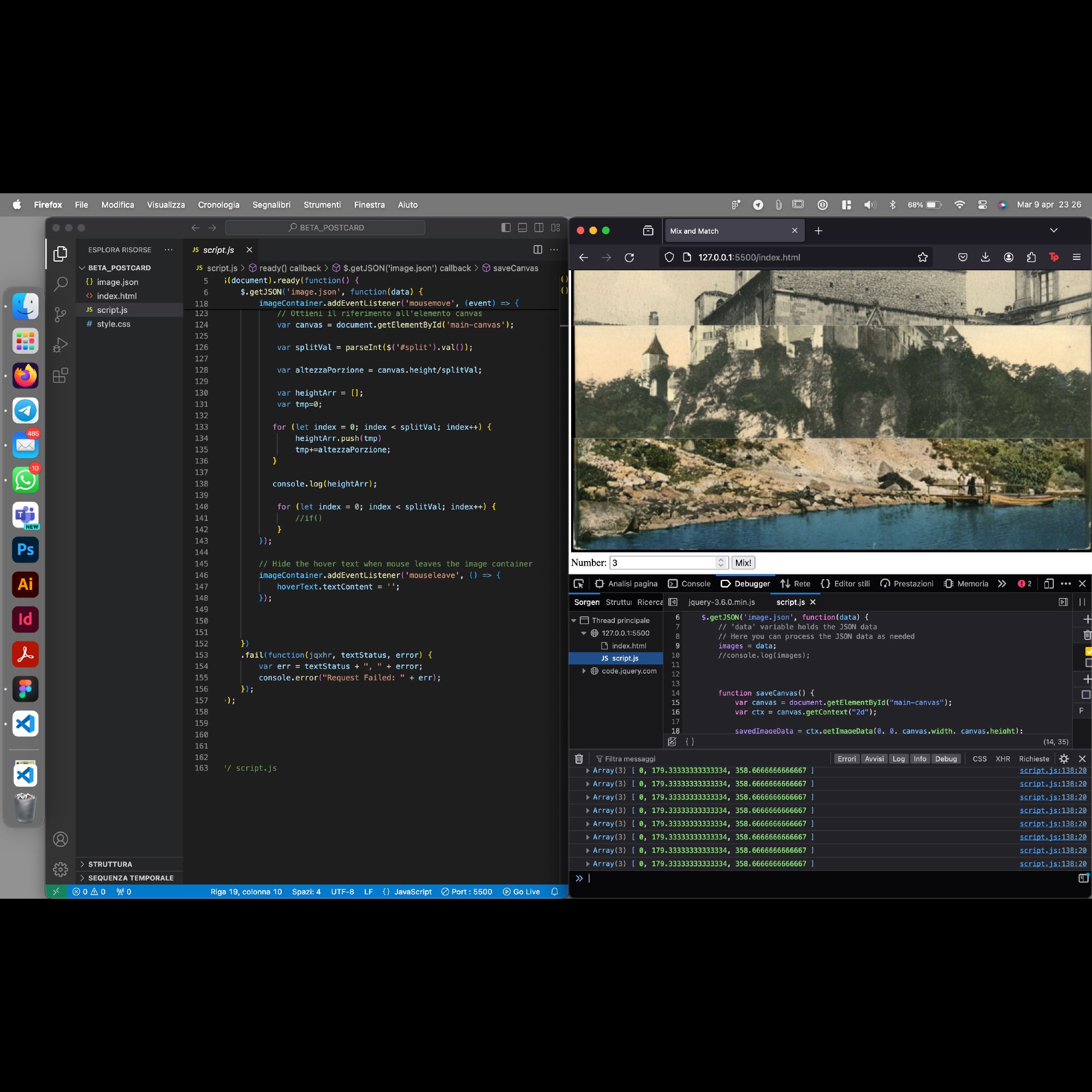This screenshot has height=1092, width=1092.
Task: Pretty print source with braces icon
Action: tap(690, 742)
